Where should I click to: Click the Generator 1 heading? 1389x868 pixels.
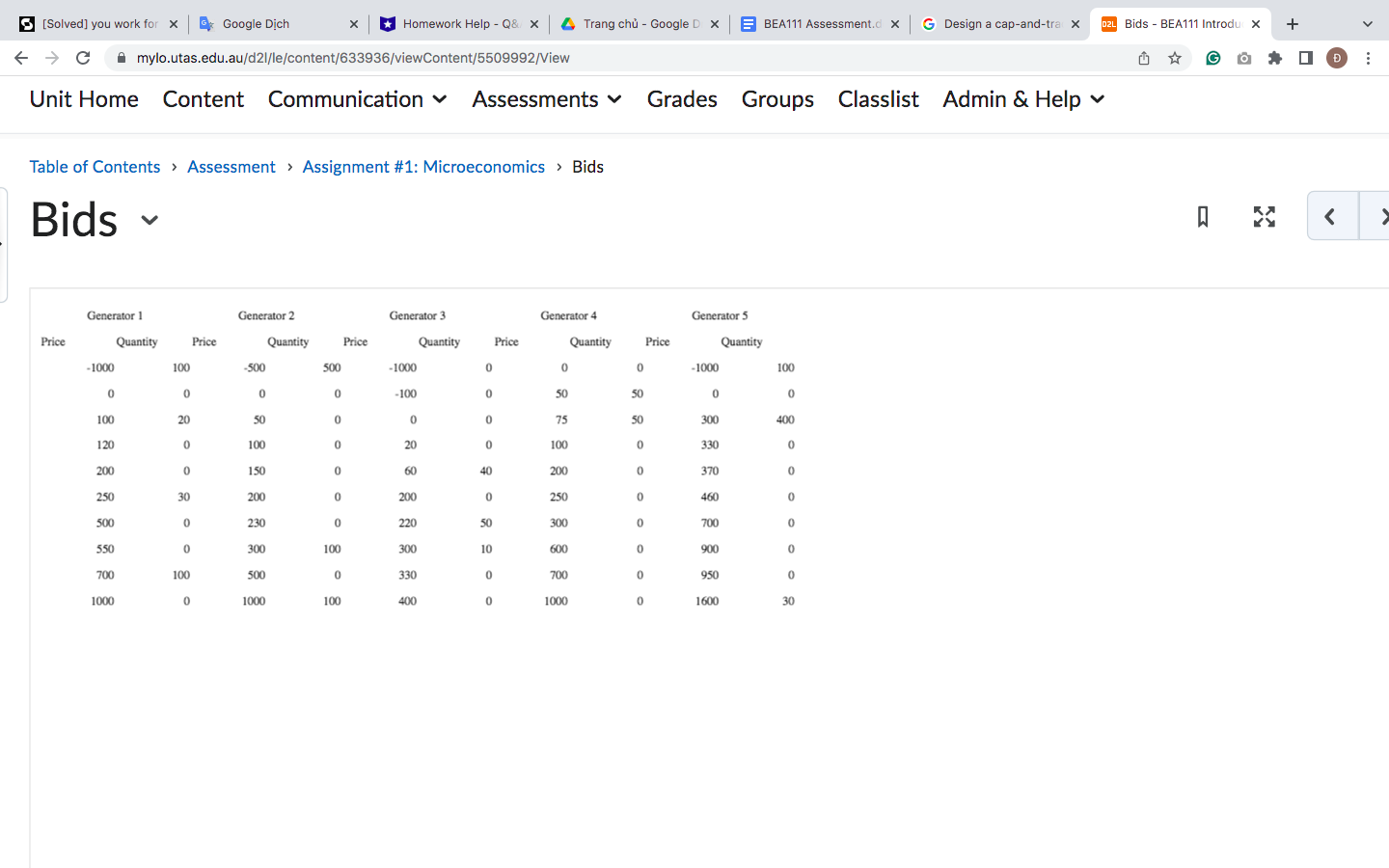(115, 315)
